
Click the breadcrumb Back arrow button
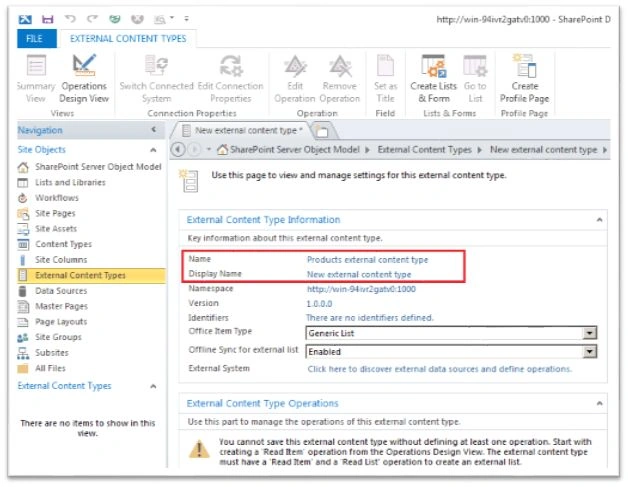[178, 150]
